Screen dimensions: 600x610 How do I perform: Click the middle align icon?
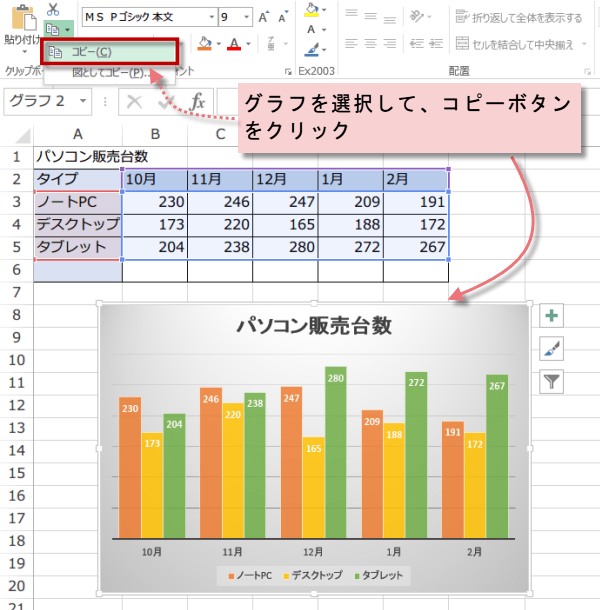click(370, 16)
